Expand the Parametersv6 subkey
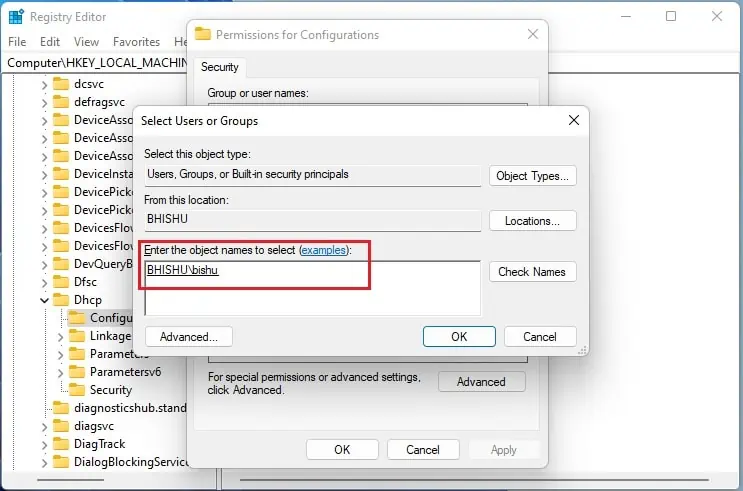Screen dimensions: 743x491 point(60,373)
